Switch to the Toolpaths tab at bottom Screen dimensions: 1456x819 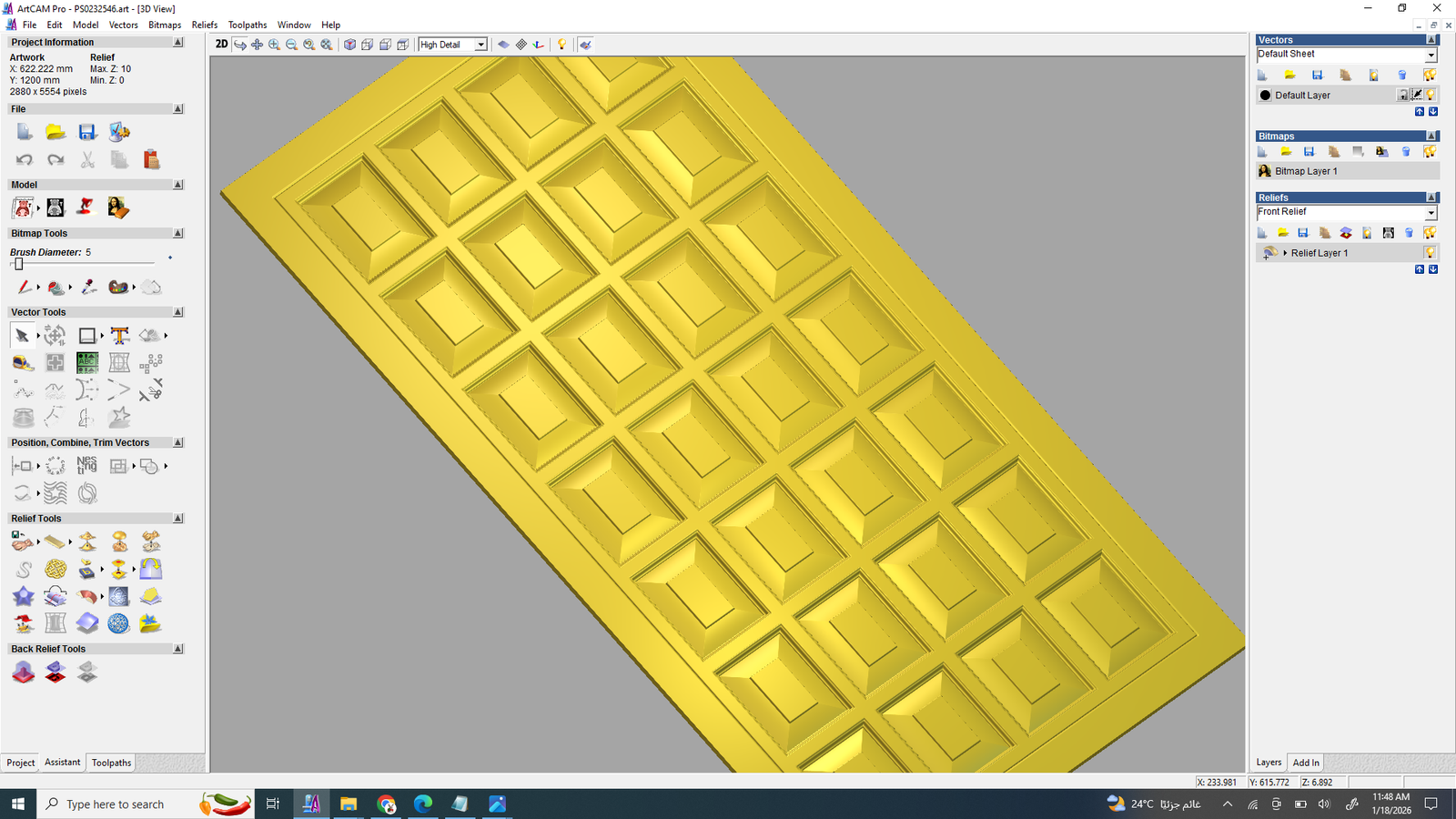pos(111,763)
